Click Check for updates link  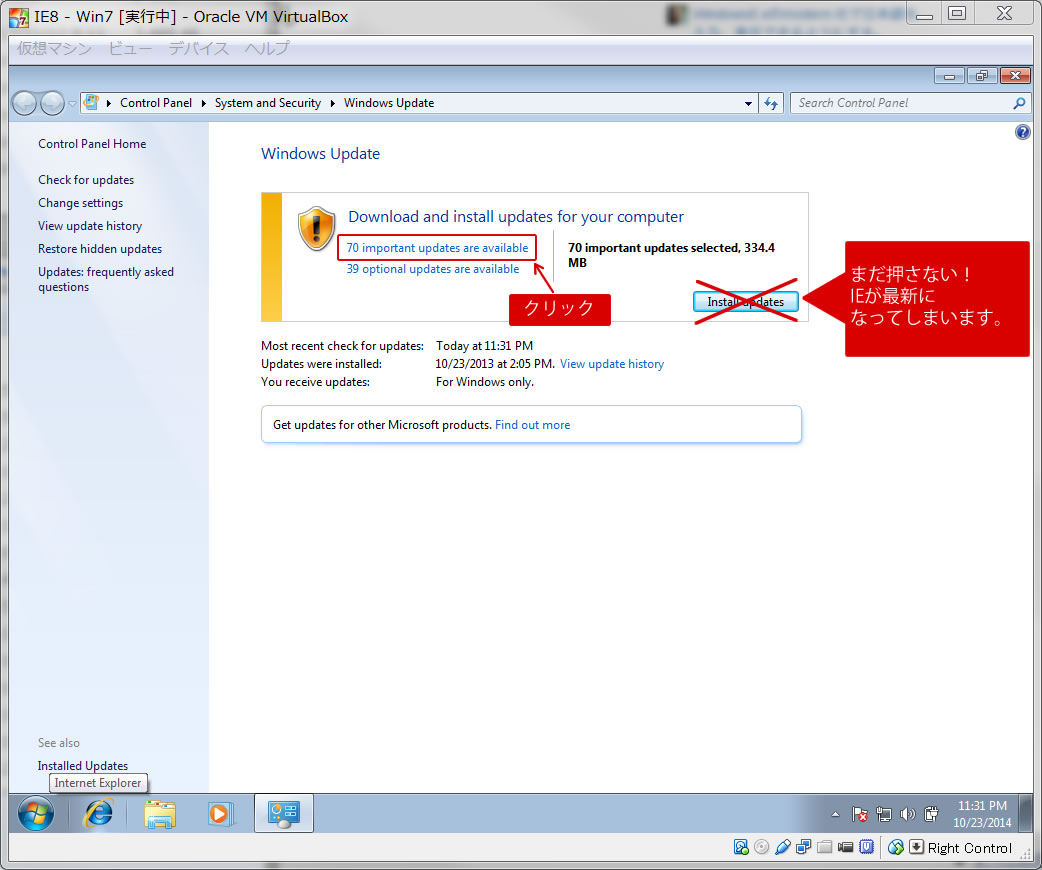pos(86,179)
